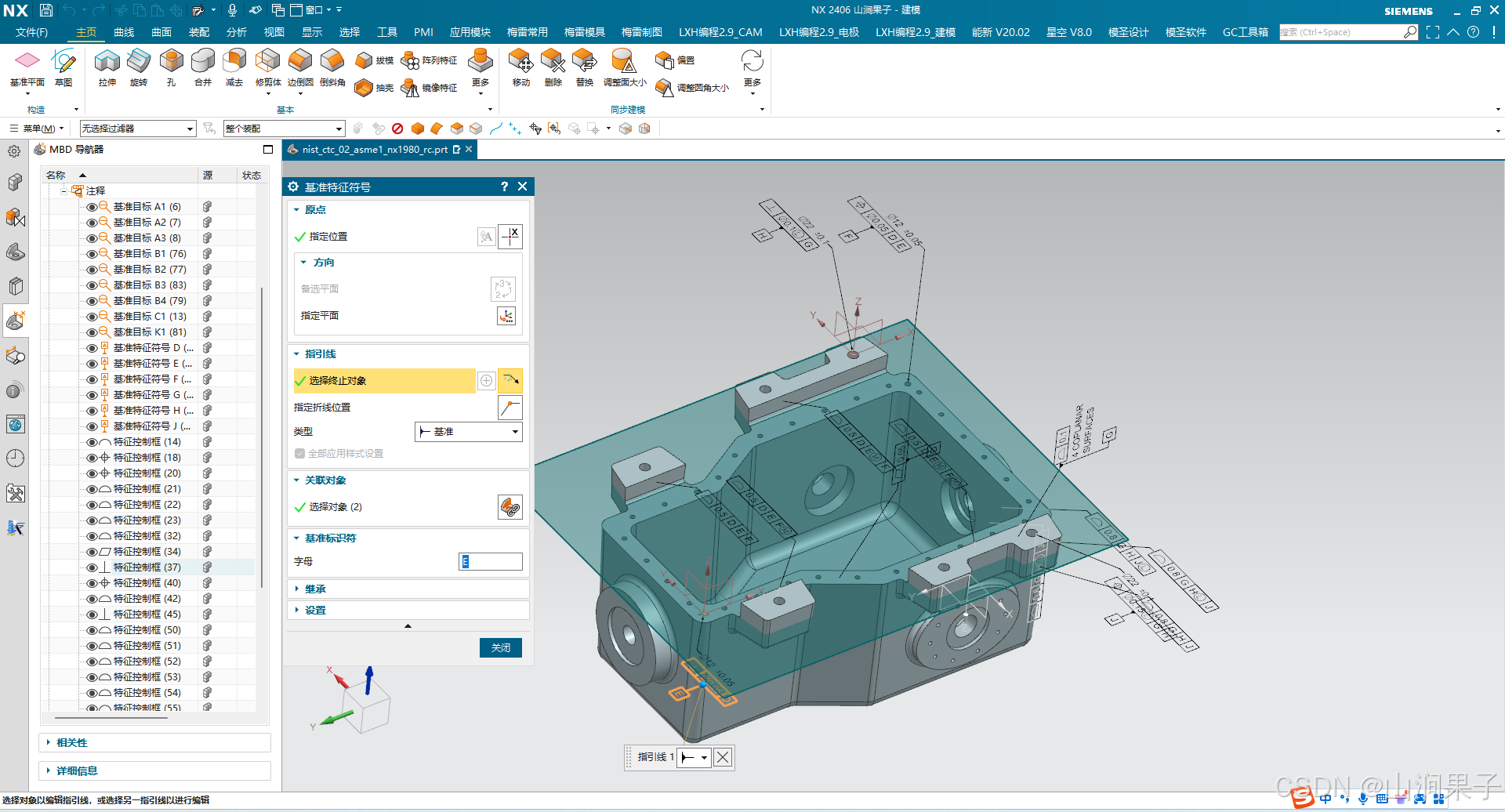Click the 阵列特征 pattern feature tool
This screenshot has height=812, width=1505.
pyautogui.click(x=429, y=60)
